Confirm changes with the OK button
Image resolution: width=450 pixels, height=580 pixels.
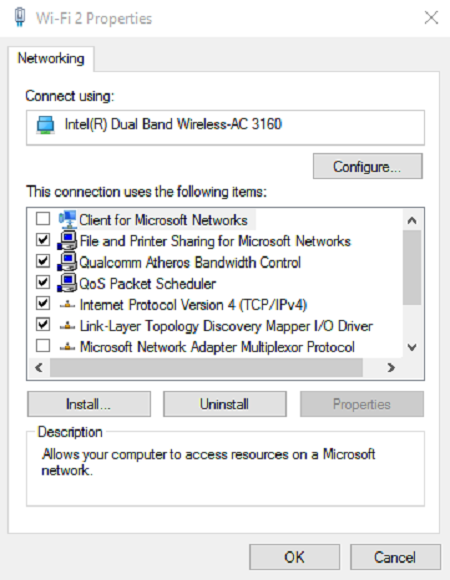tap(294, 557)
